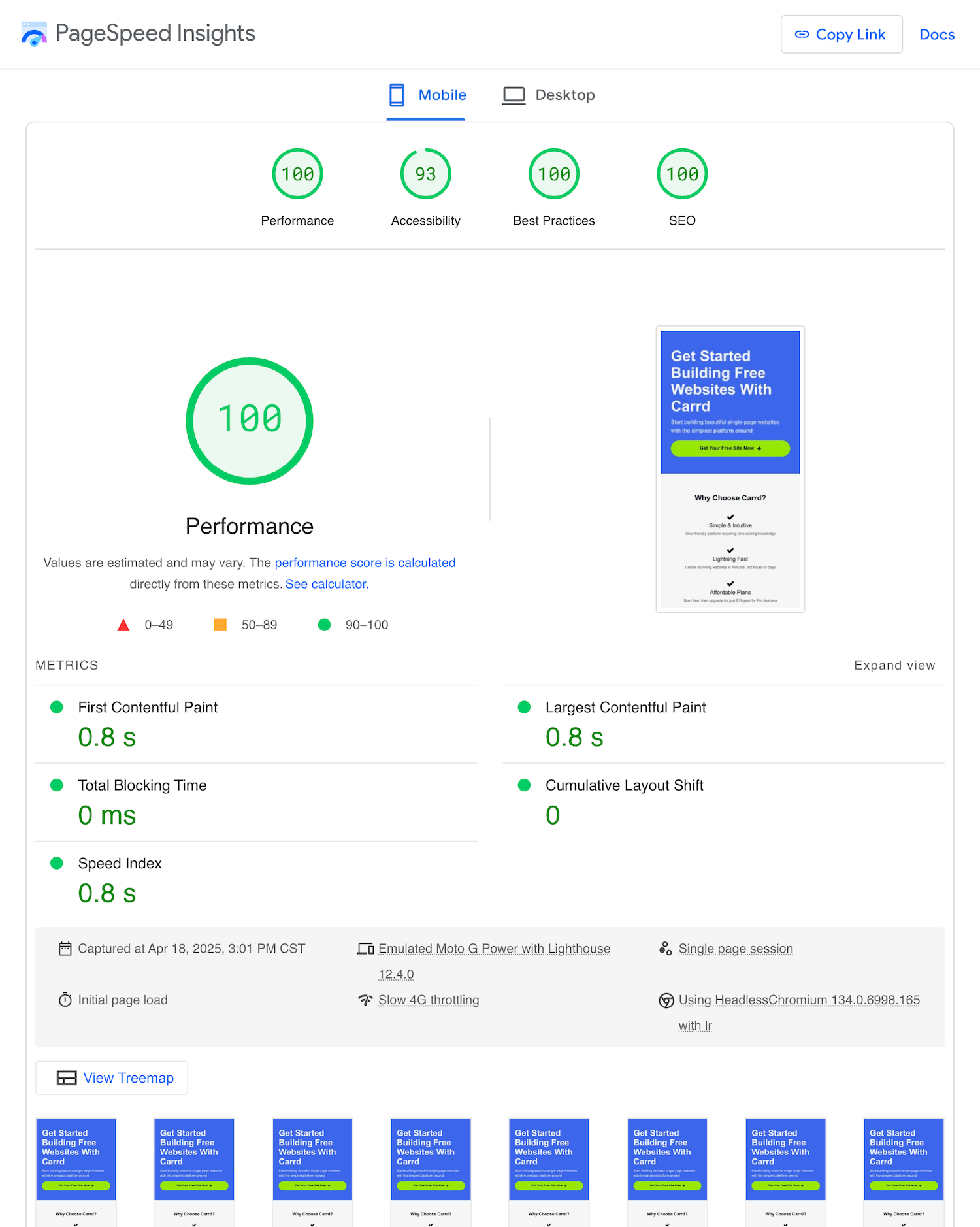
Task: Click the Speed Index label
Action: [120, 864]
